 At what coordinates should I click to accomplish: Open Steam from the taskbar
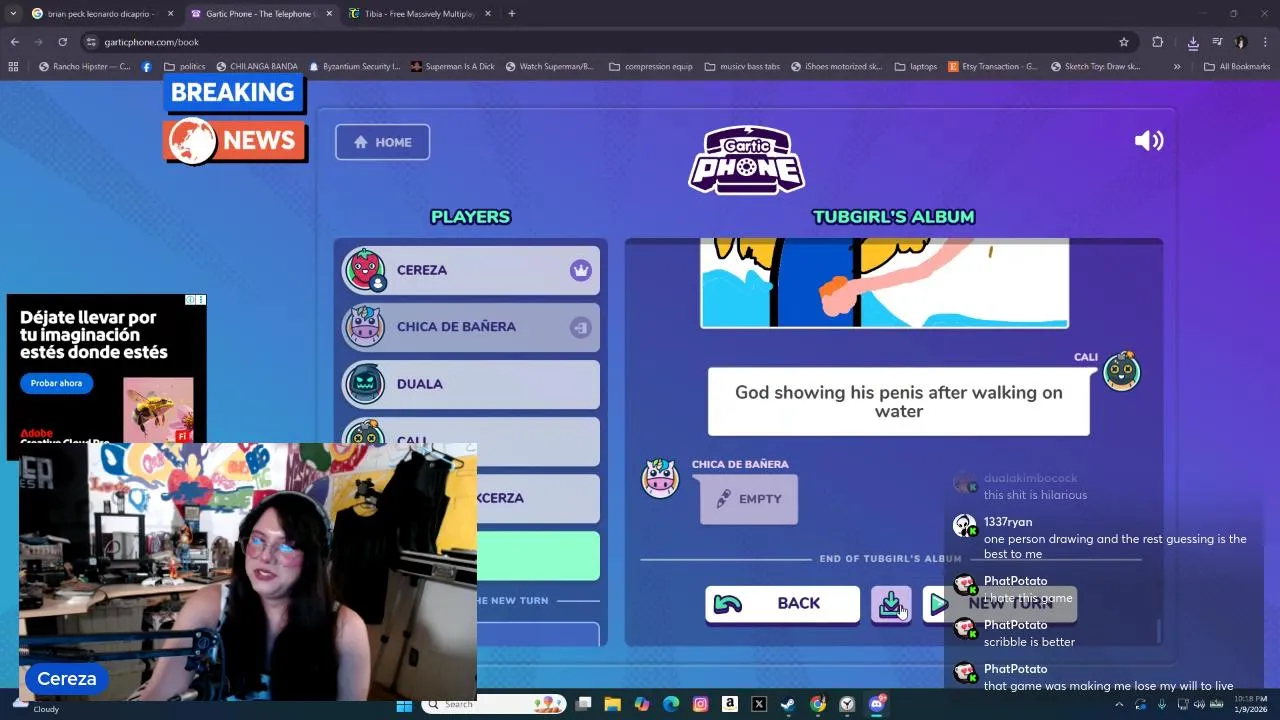click(788, 705)
